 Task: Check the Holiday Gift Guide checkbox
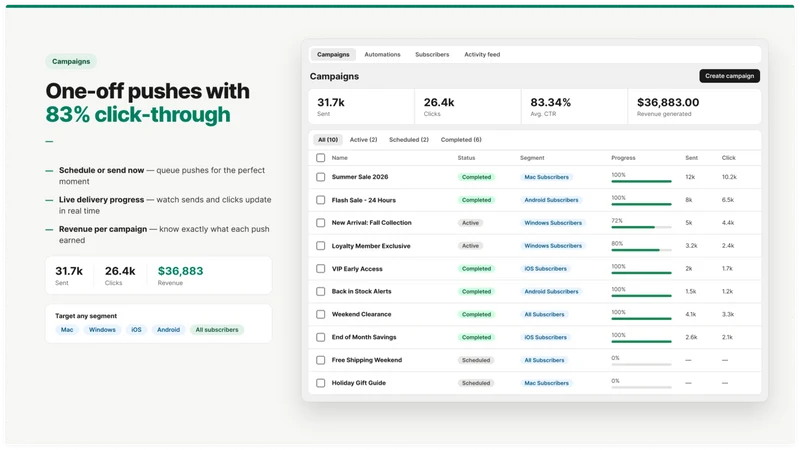coord(320,383)
